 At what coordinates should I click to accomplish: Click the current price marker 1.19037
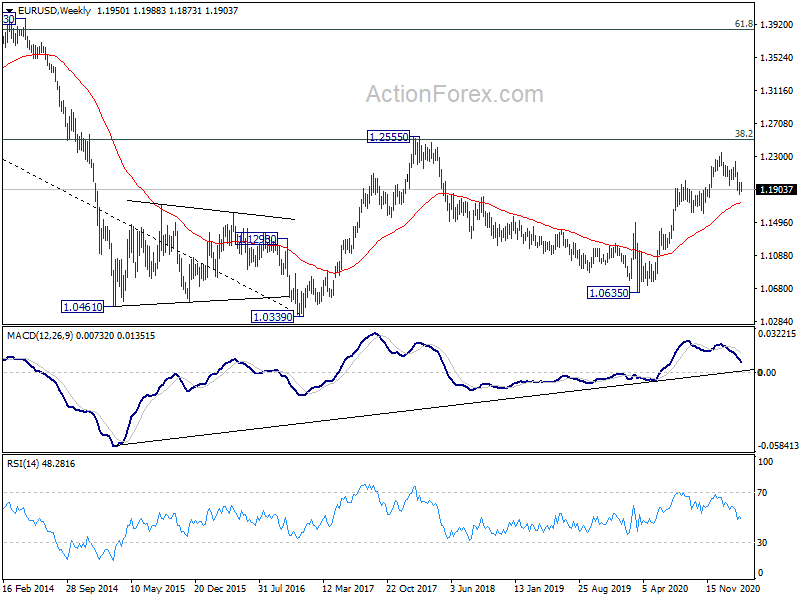pos(777,190)
